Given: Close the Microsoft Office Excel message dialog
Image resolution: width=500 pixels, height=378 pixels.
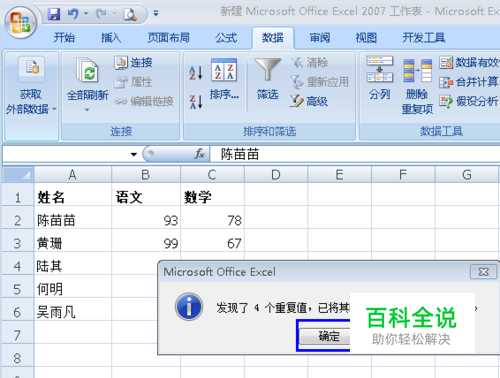Looking at the screenshot, I should (x=483, y=272).
